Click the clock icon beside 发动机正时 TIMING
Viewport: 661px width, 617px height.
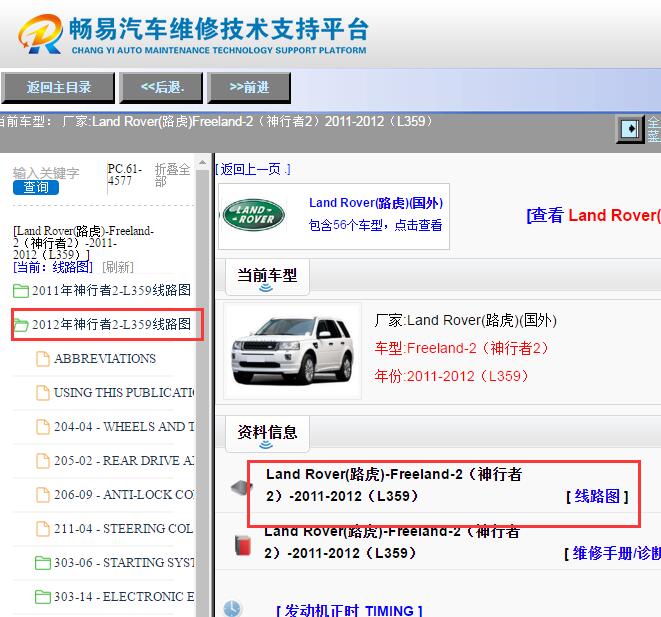click(232, 609)
